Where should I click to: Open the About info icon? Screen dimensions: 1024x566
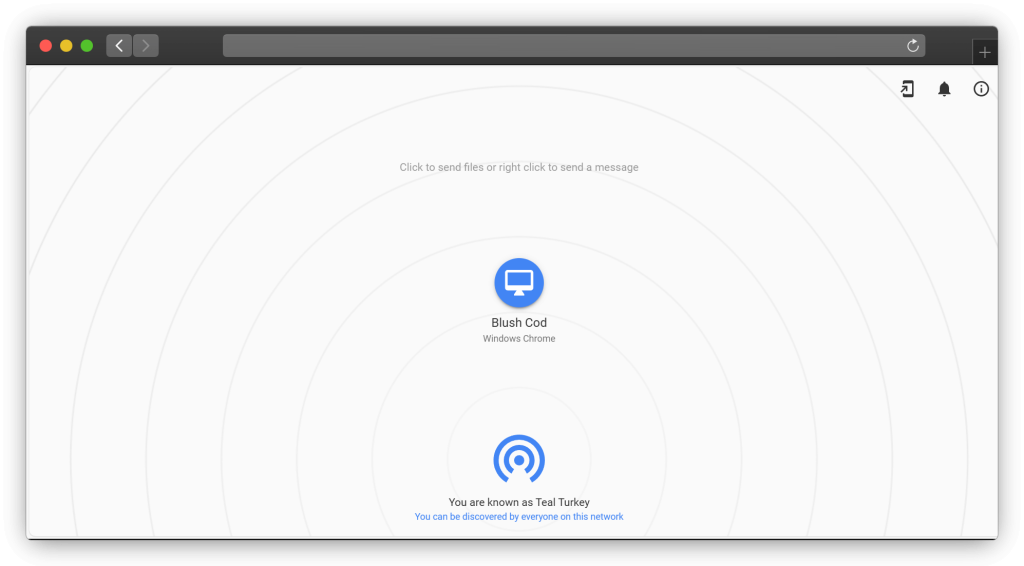point(981,89)
